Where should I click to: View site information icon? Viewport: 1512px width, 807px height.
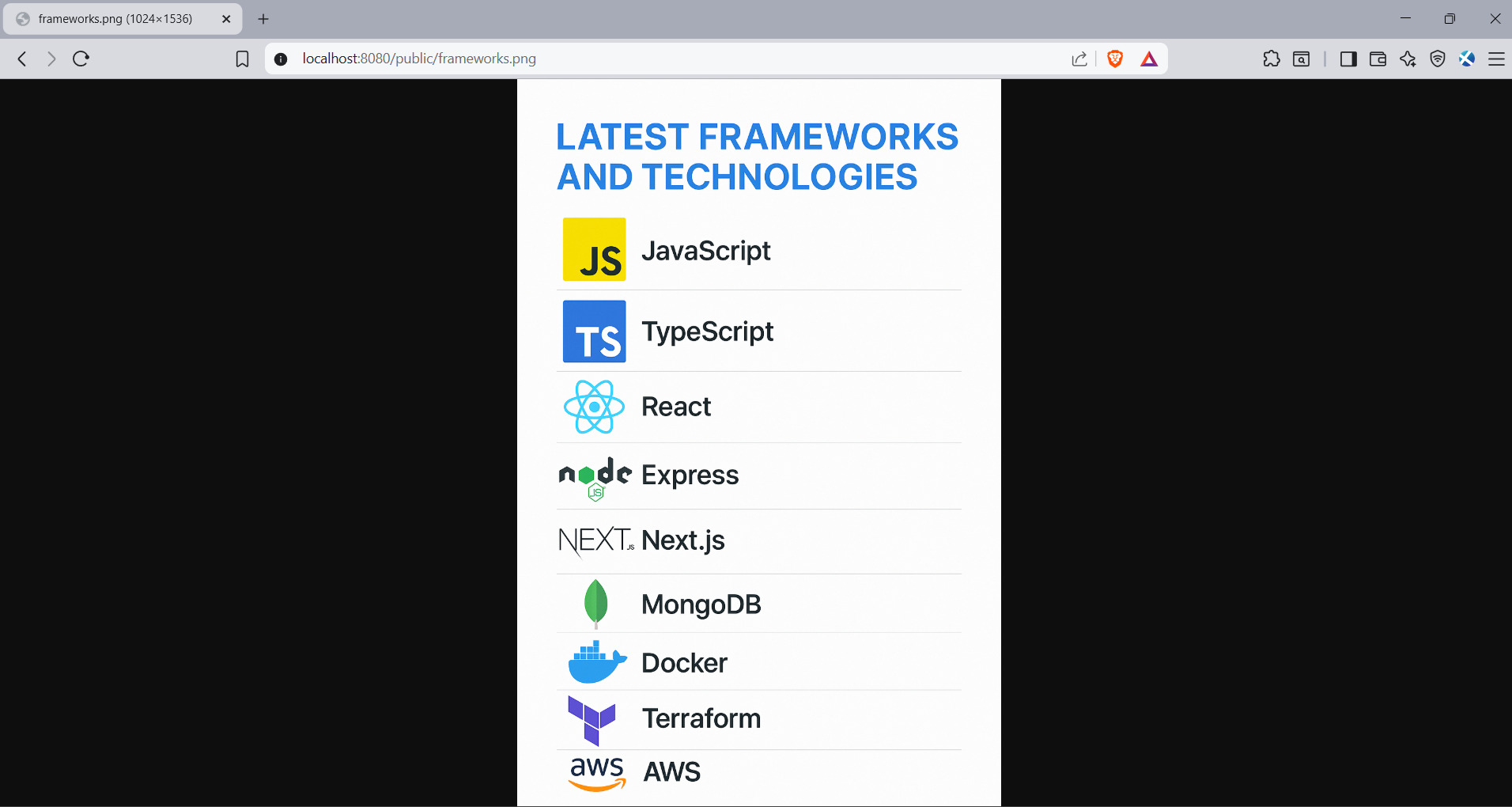(281, 59)
